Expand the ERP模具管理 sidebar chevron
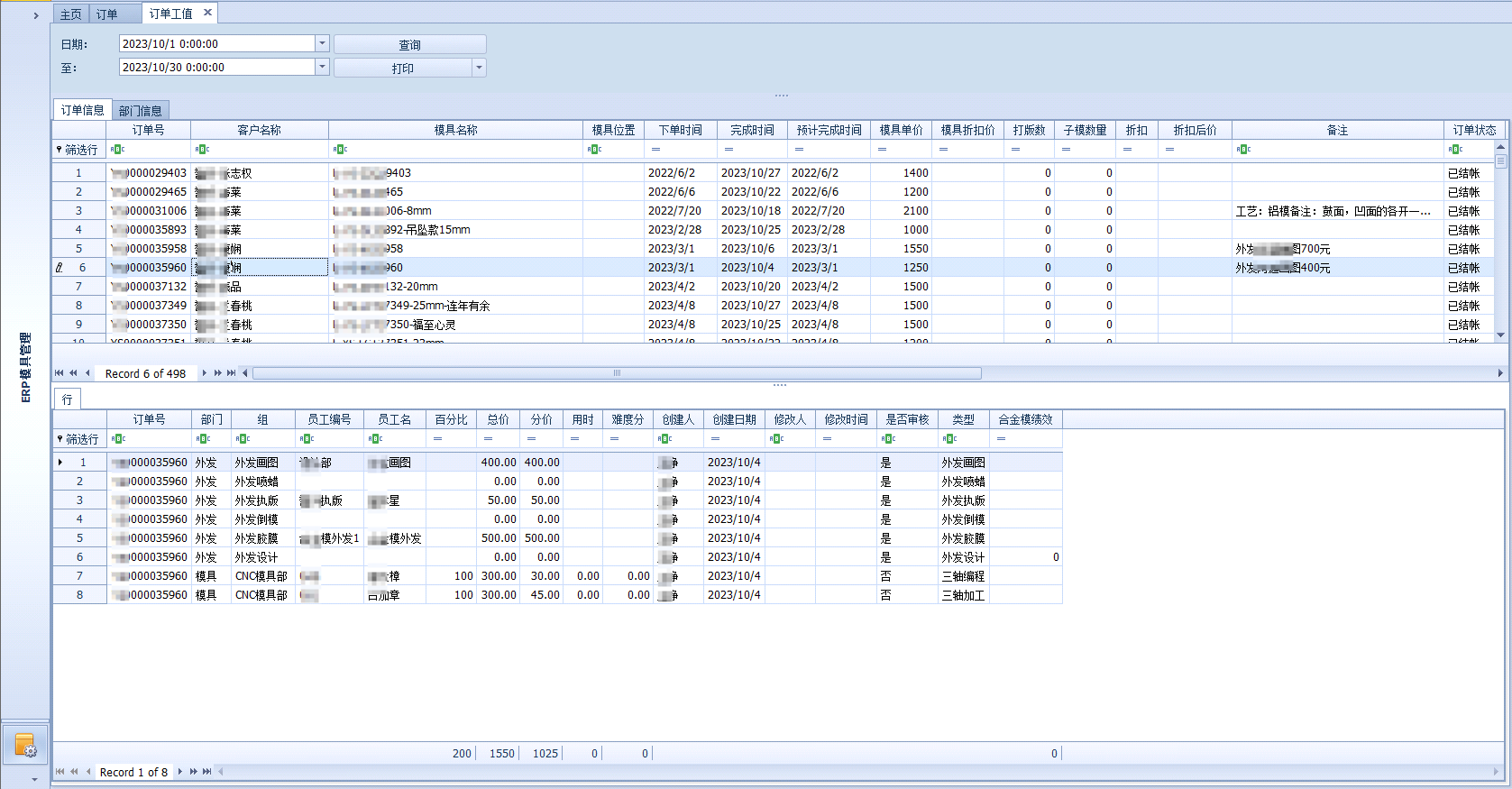The width and height of the screenshot is (1512, 789). (36, 15)
